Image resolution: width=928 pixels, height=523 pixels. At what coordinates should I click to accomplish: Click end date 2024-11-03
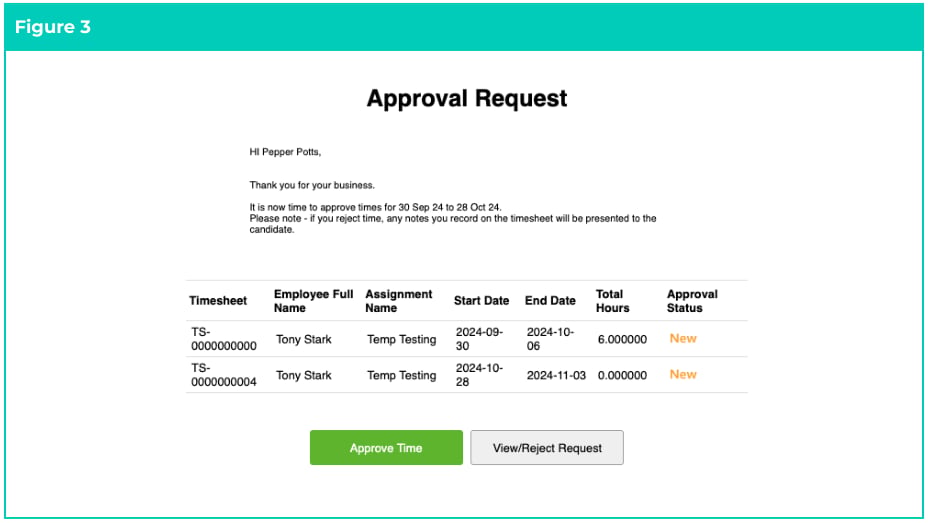556,376
